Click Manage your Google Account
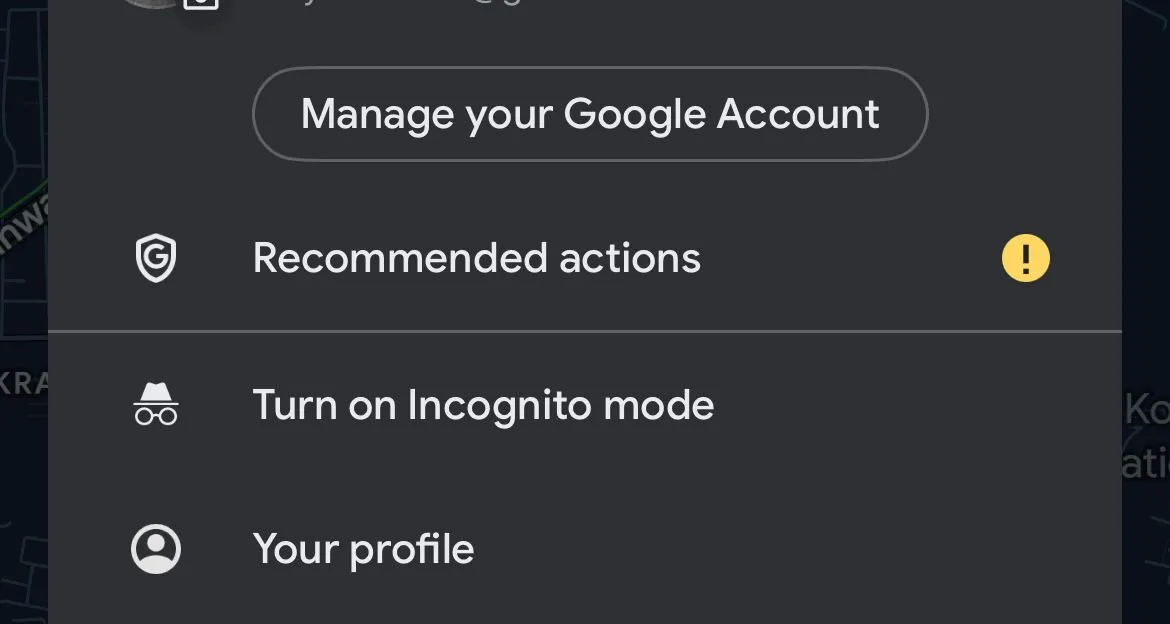This screenshot has width=1170, height=624. point(589,113)
